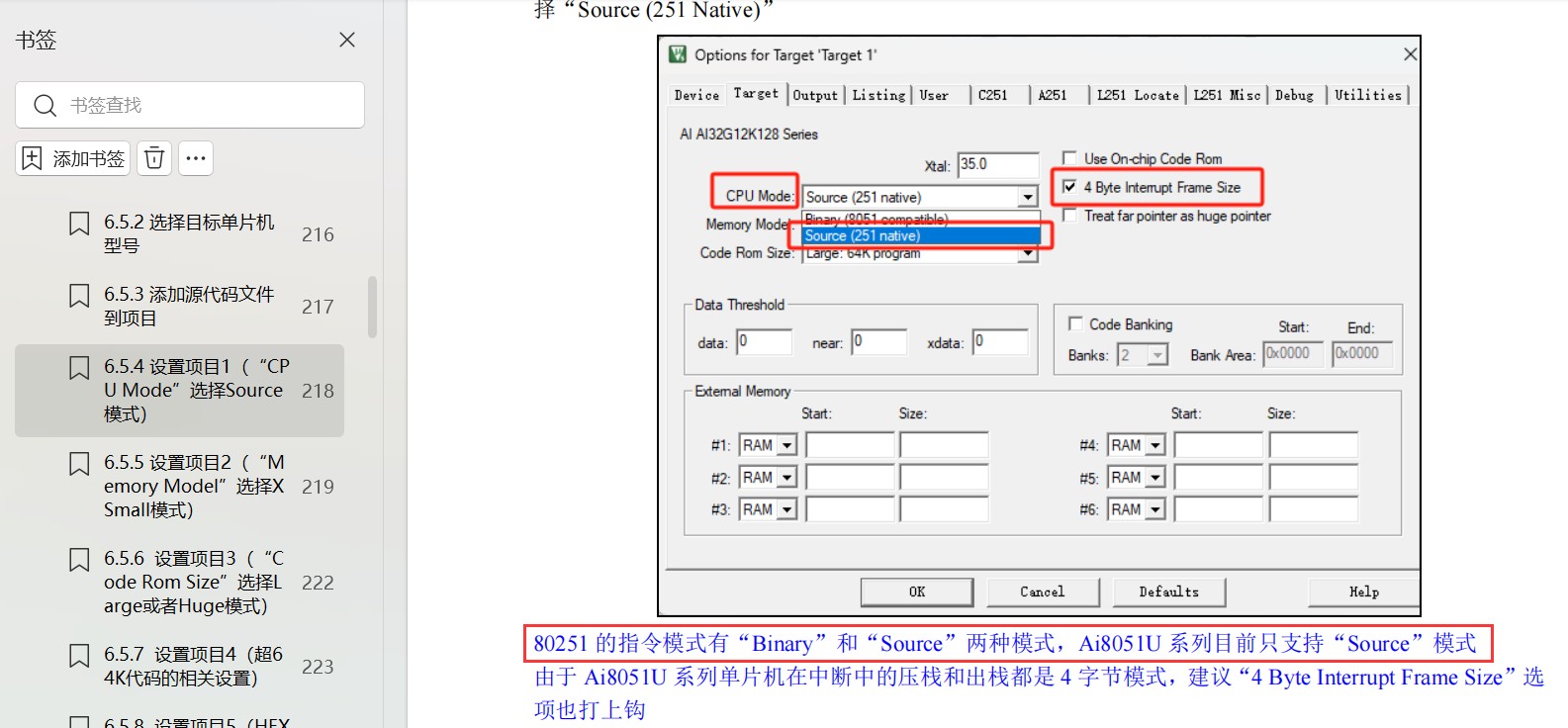Viewport: 1568px width, 728px height.
Task: Open the CPU Mode dropdown
Action: 1028,197
